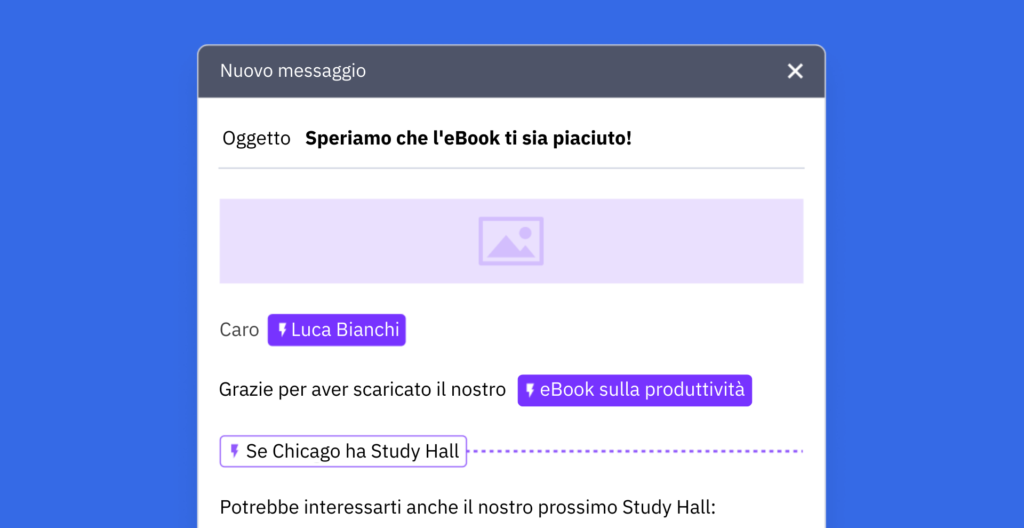This screenshot has height=528, width=1024.
Task: Click the lightning icon in the Chicago condition
Action: [234, 452]
